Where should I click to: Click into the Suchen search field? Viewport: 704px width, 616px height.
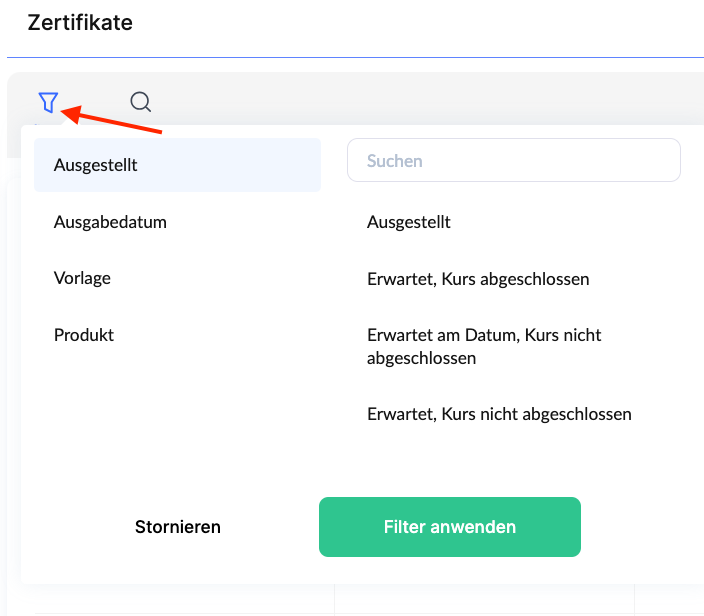[513, 160]
